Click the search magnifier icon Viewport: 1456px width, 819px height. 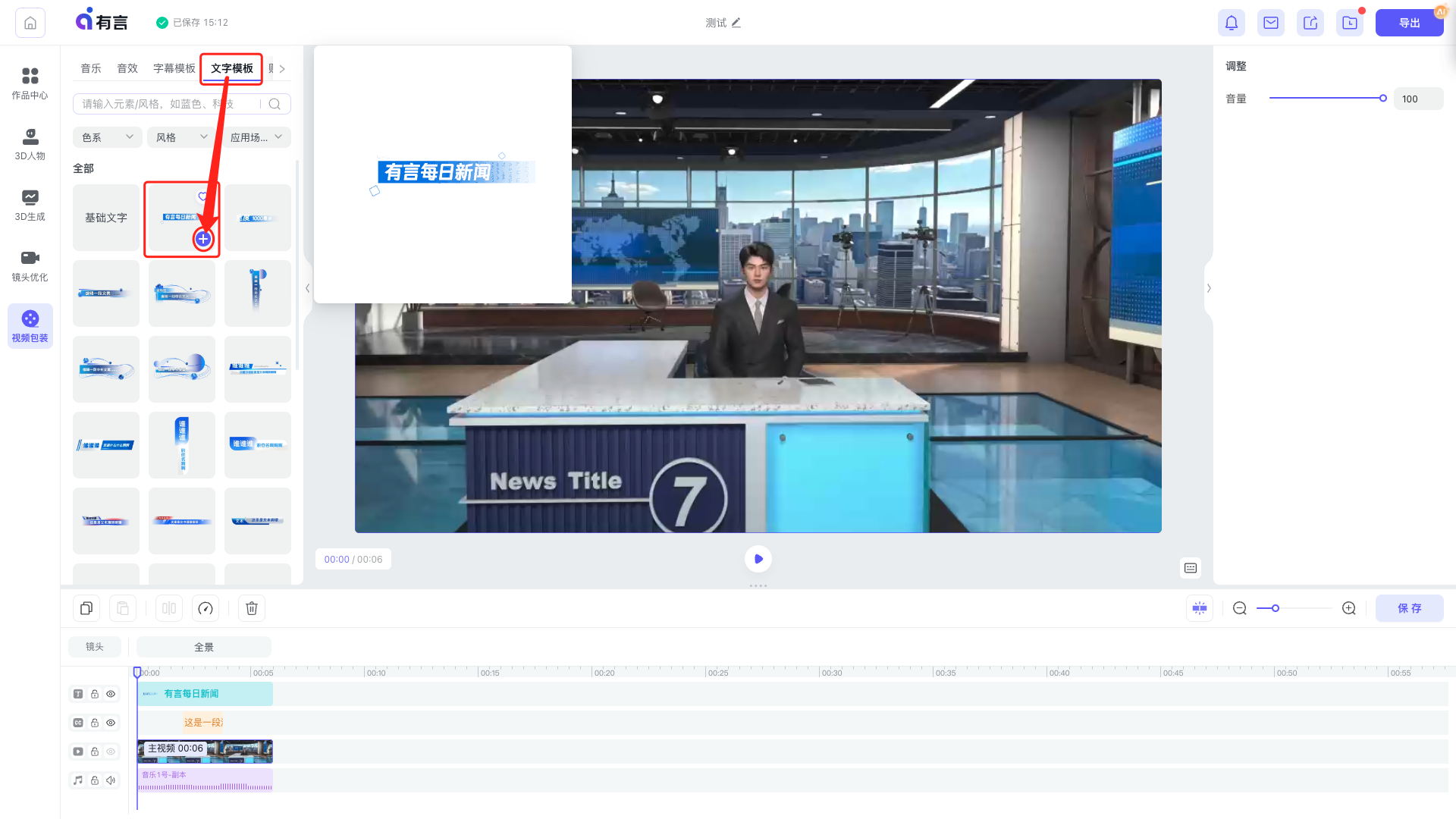click(275, 104)
